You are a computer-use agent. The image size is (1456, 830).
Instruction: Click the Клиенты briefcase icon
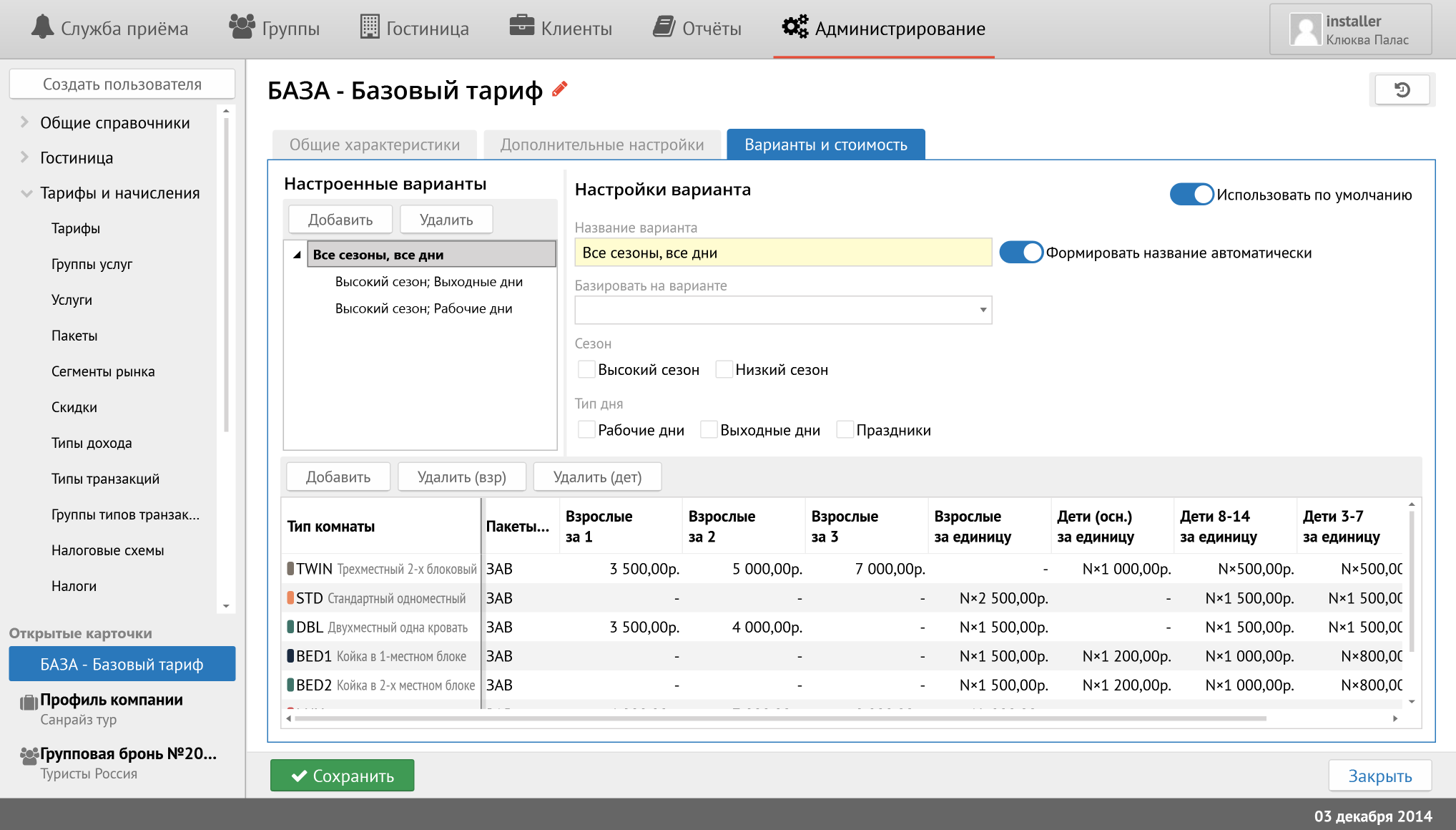[x=521, y=26]
